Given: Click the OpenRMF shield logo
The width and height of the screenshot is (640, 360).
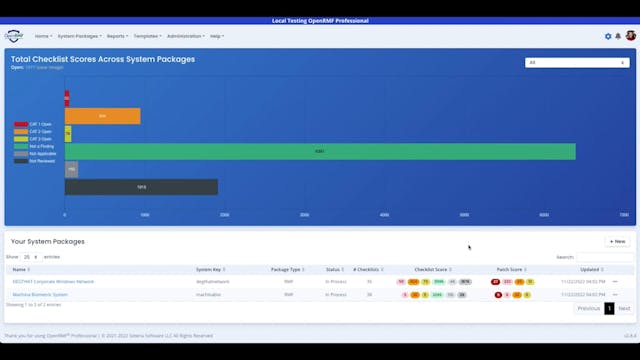Looking at the screenshot, I should tap(14, 36).
